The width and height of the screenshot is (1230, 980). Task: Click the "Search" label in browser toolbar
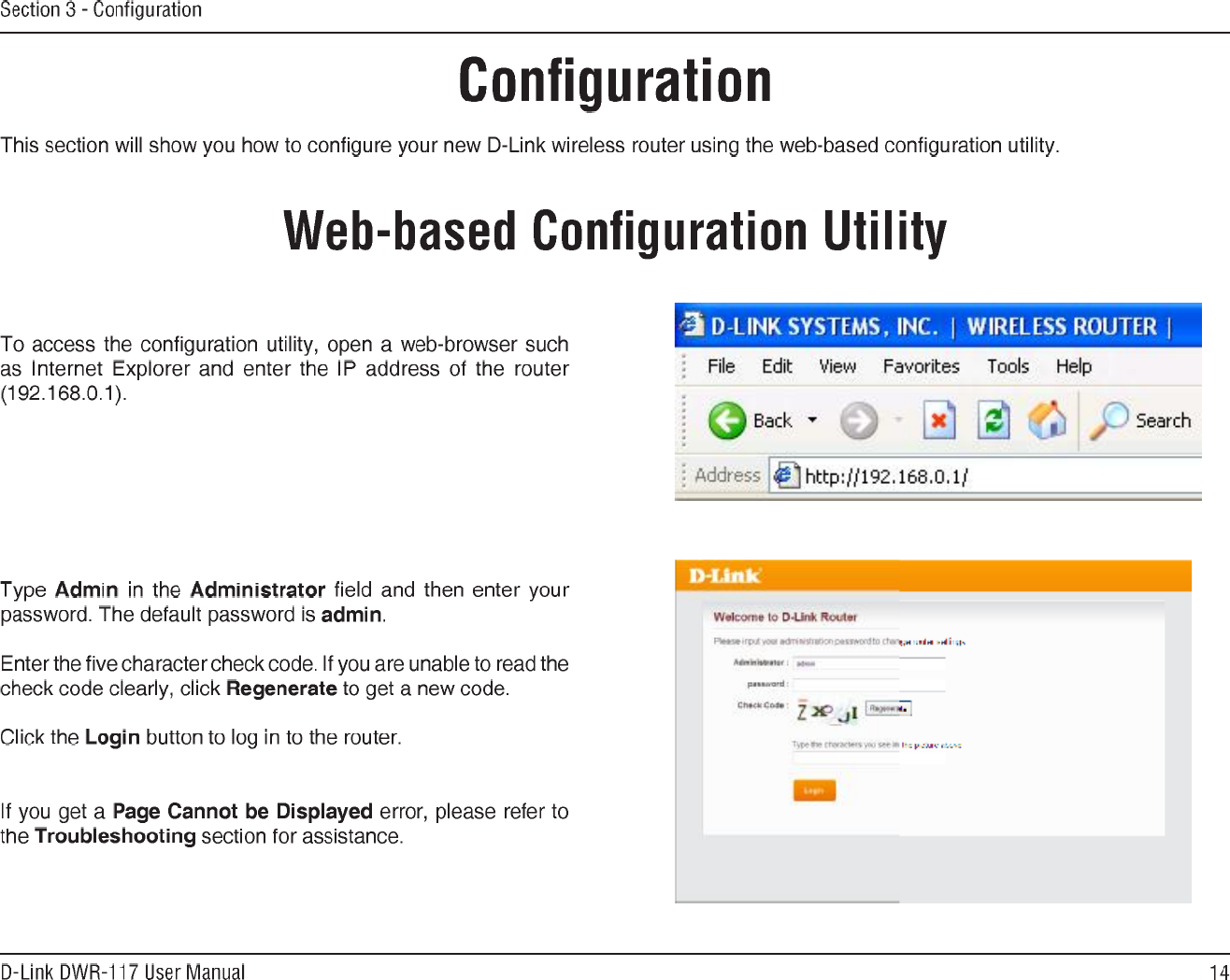click(x=1164, y=420)
